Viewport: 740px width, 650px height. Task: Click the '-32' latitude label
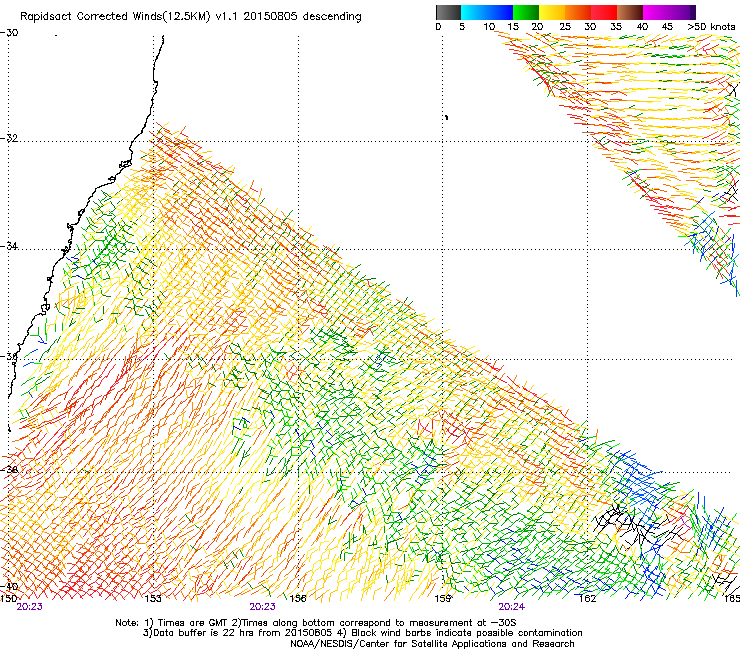[x=9, y=138]
